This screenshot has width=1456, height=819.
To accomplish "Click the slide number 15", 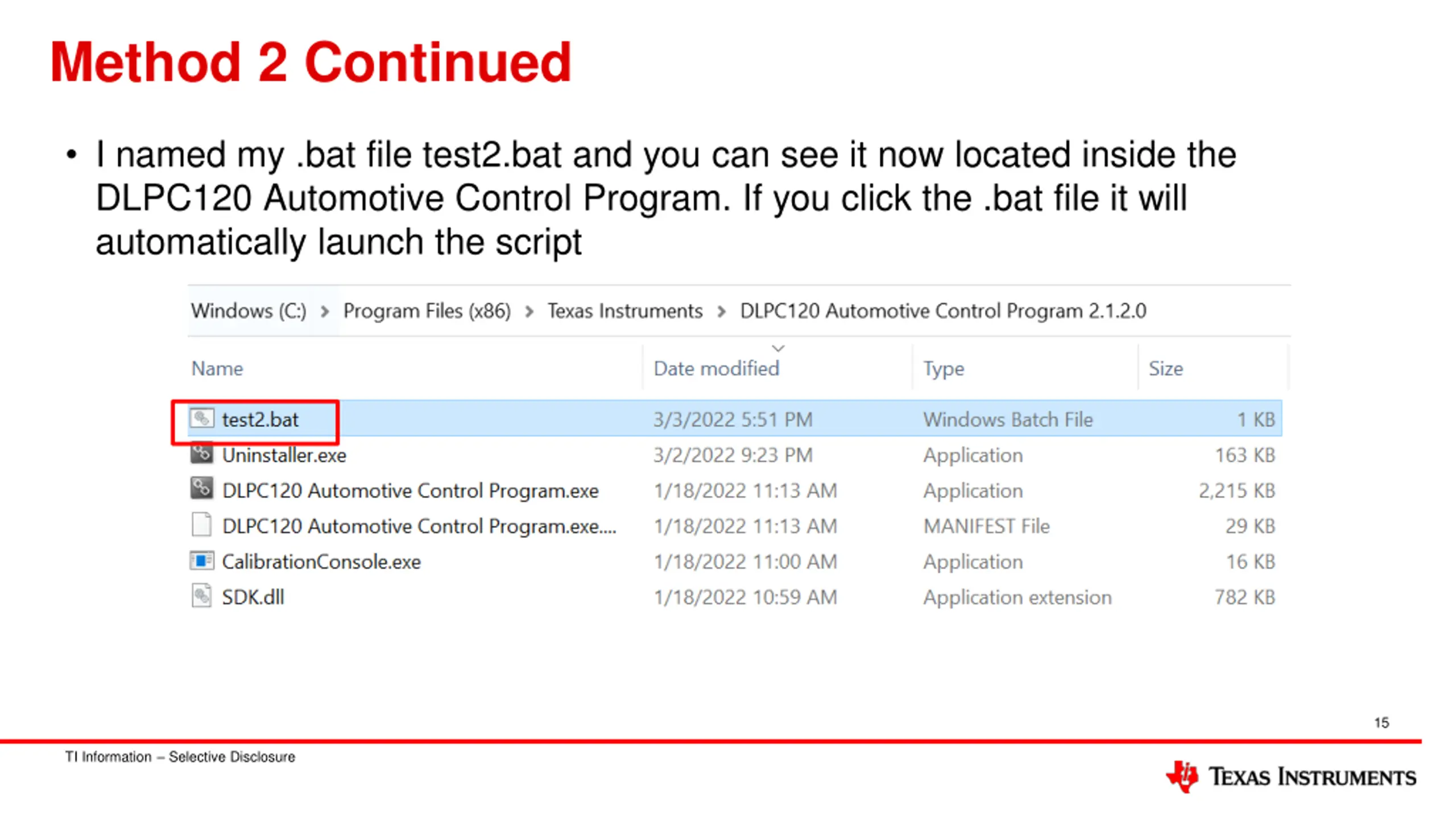I will coord(1381,722).
